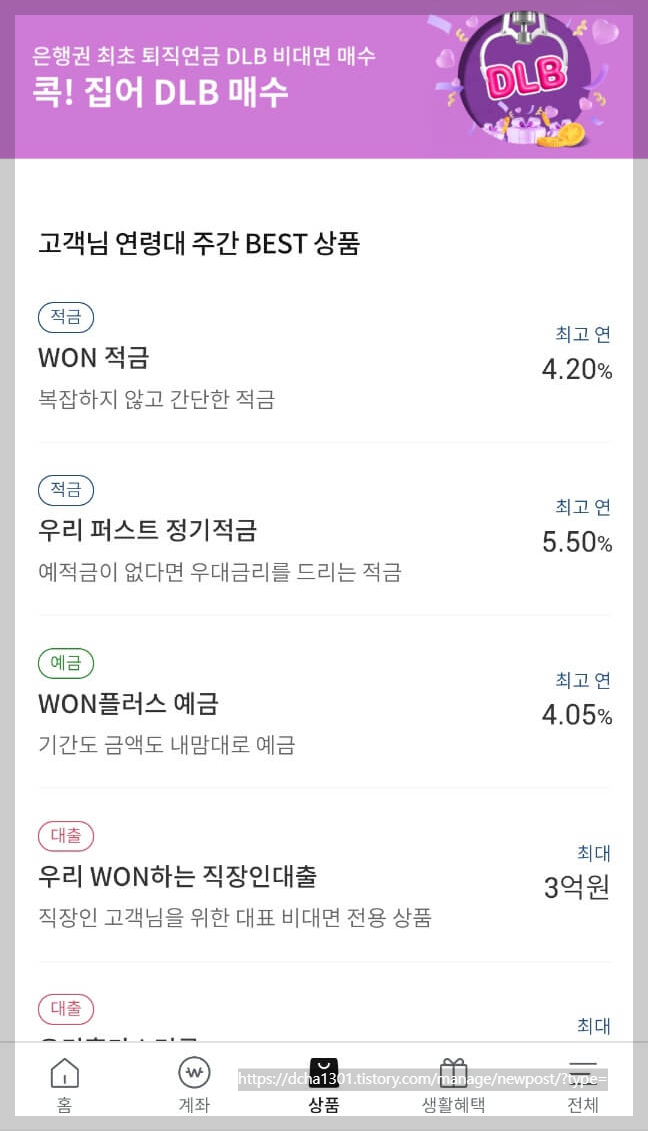Tap the 대출 badge on 직장인대출
The image size is (648, 1131).
pyautogui.click(x=65, y=836)
